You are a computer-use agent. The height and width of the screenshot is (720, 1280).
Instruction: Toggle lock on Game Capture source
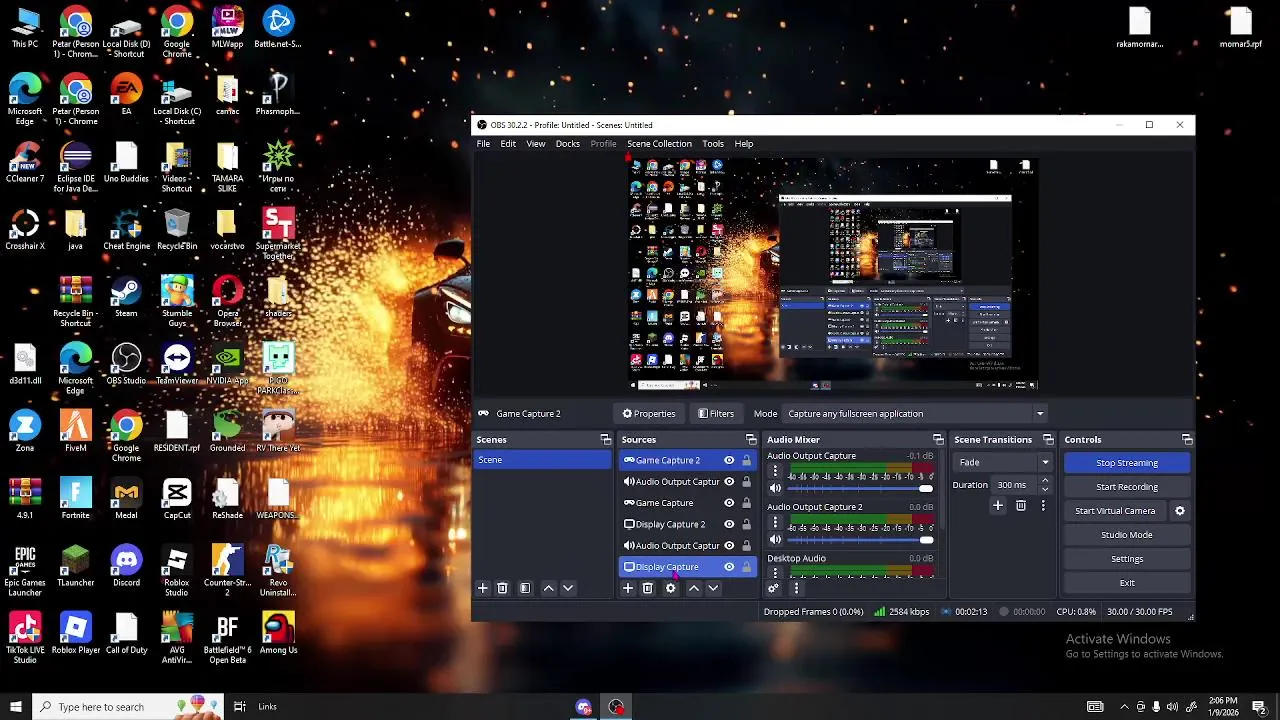pyautogui.click(x=746, y=503)
